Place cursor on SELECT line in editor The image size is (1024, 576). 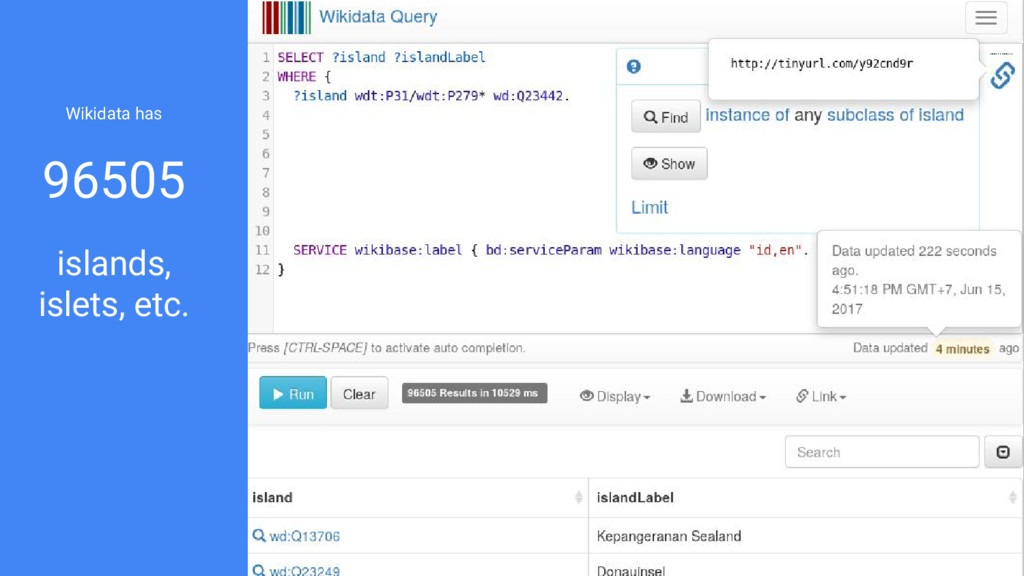(x=381, y=57)
